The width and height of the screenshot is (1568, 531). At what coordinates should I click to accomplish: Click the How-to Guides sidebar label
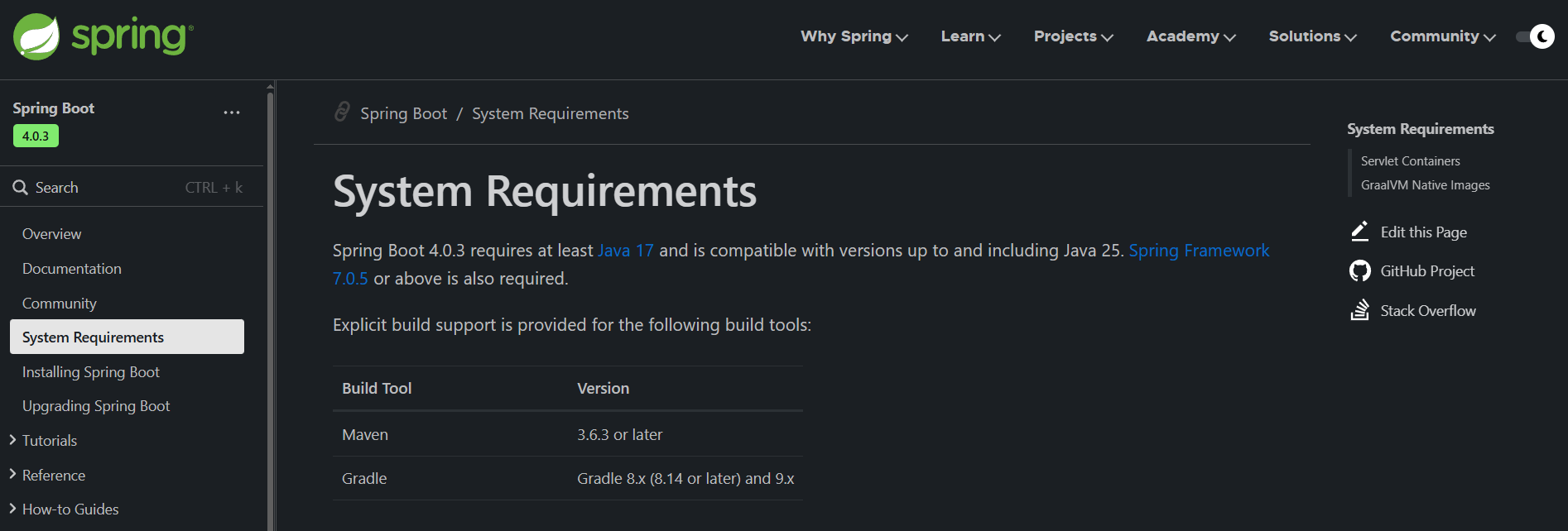click(70, 509)
